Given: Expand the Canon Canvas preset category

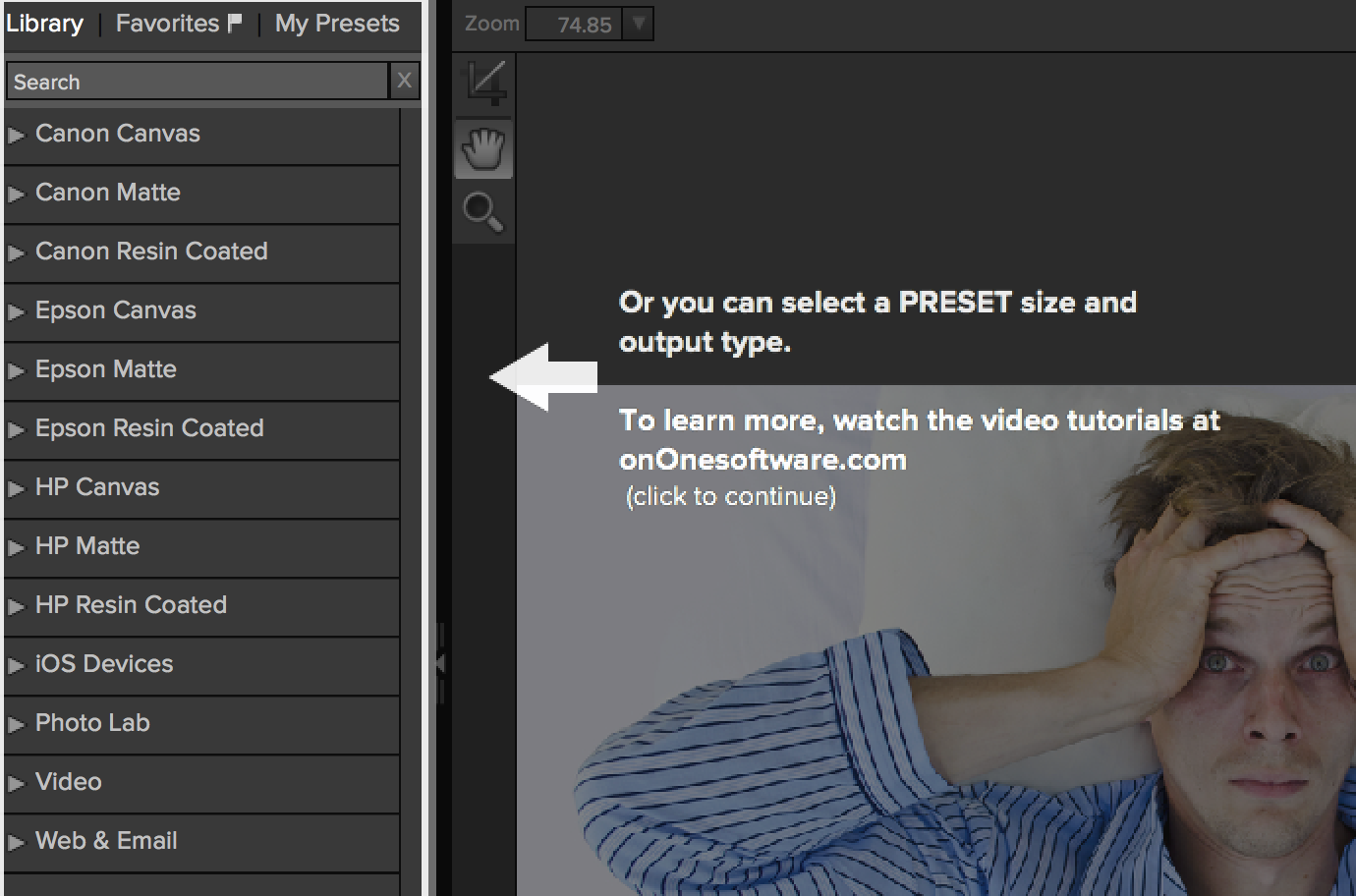Looking at the screenshot, I should [x=16, y=135].
